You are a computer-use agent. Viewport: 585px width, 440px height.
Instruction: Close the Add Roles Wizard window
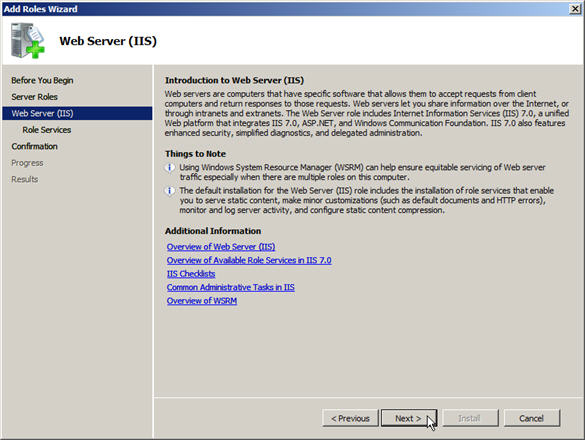(x=575, y=9)
